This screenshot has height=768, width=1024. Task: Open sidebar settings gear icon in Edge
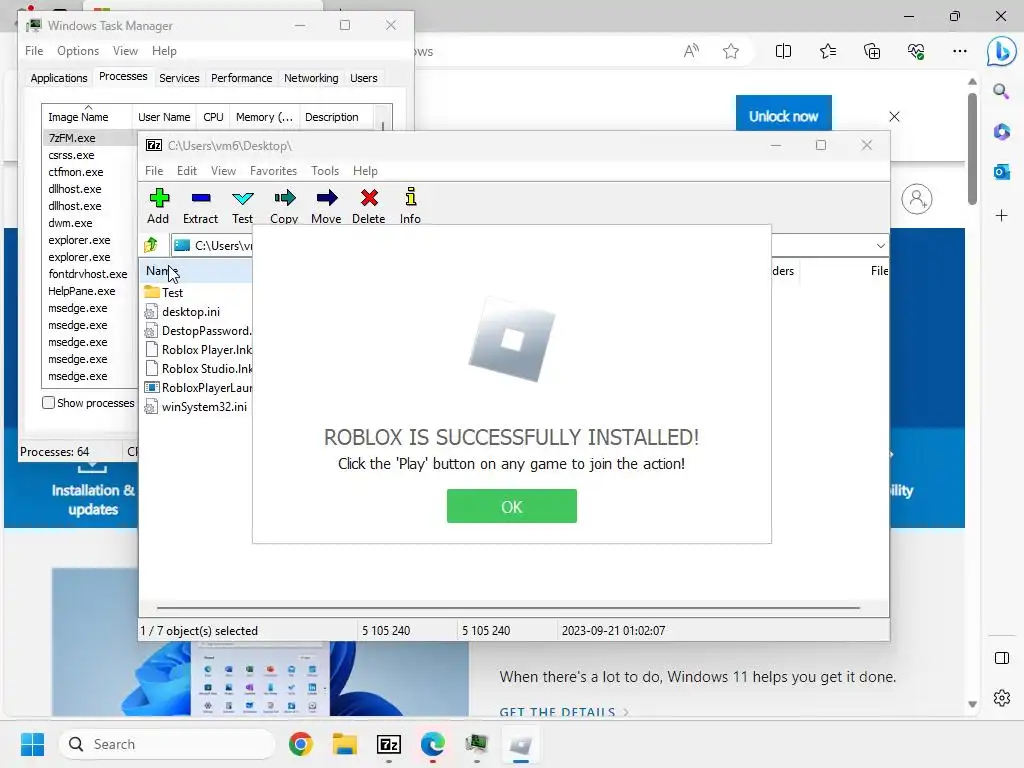1001,698
